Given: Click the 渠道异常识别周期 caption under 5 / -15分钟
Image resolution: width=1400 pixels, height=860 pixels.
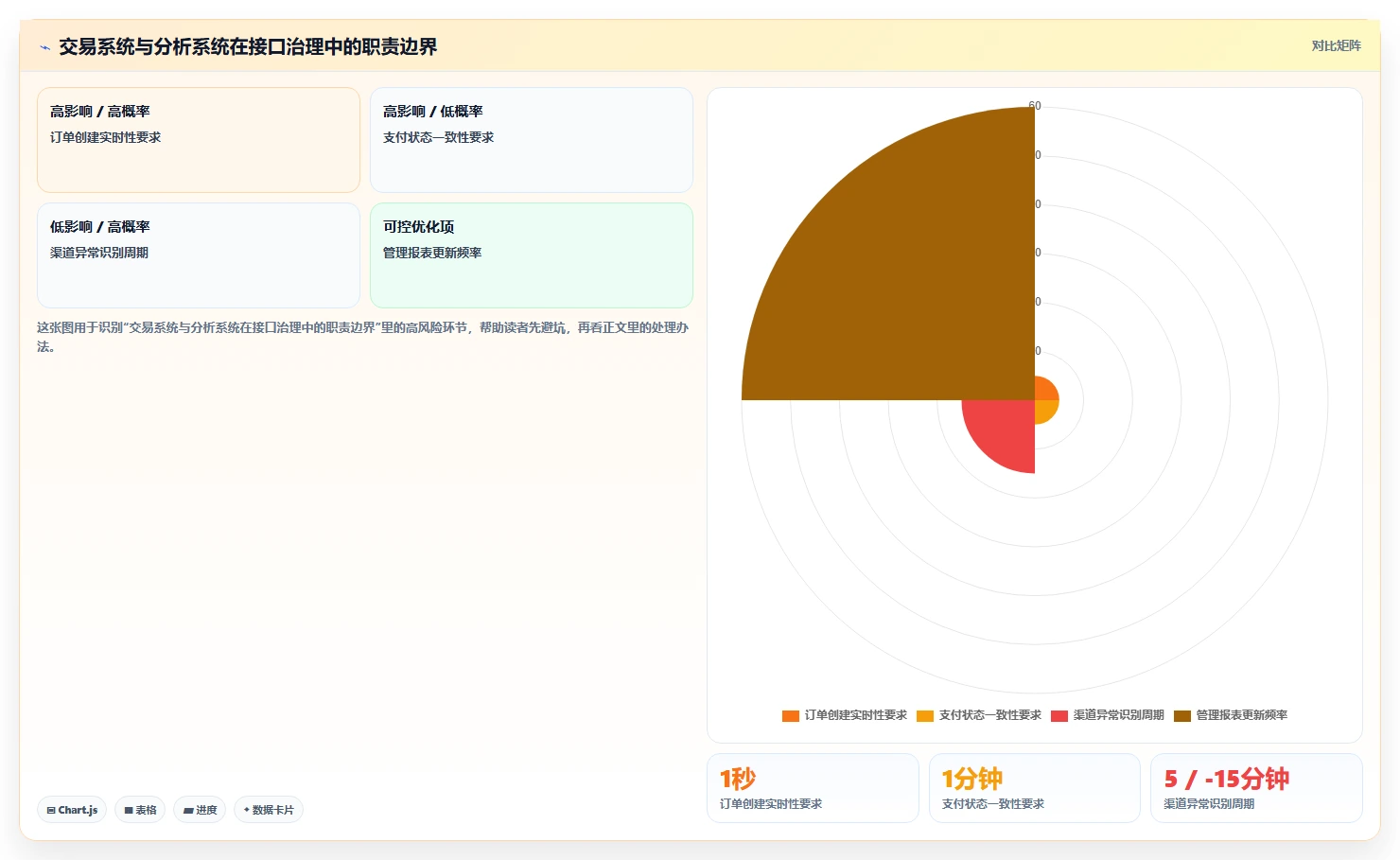Looking at the screenshot, I should 1209,803.
